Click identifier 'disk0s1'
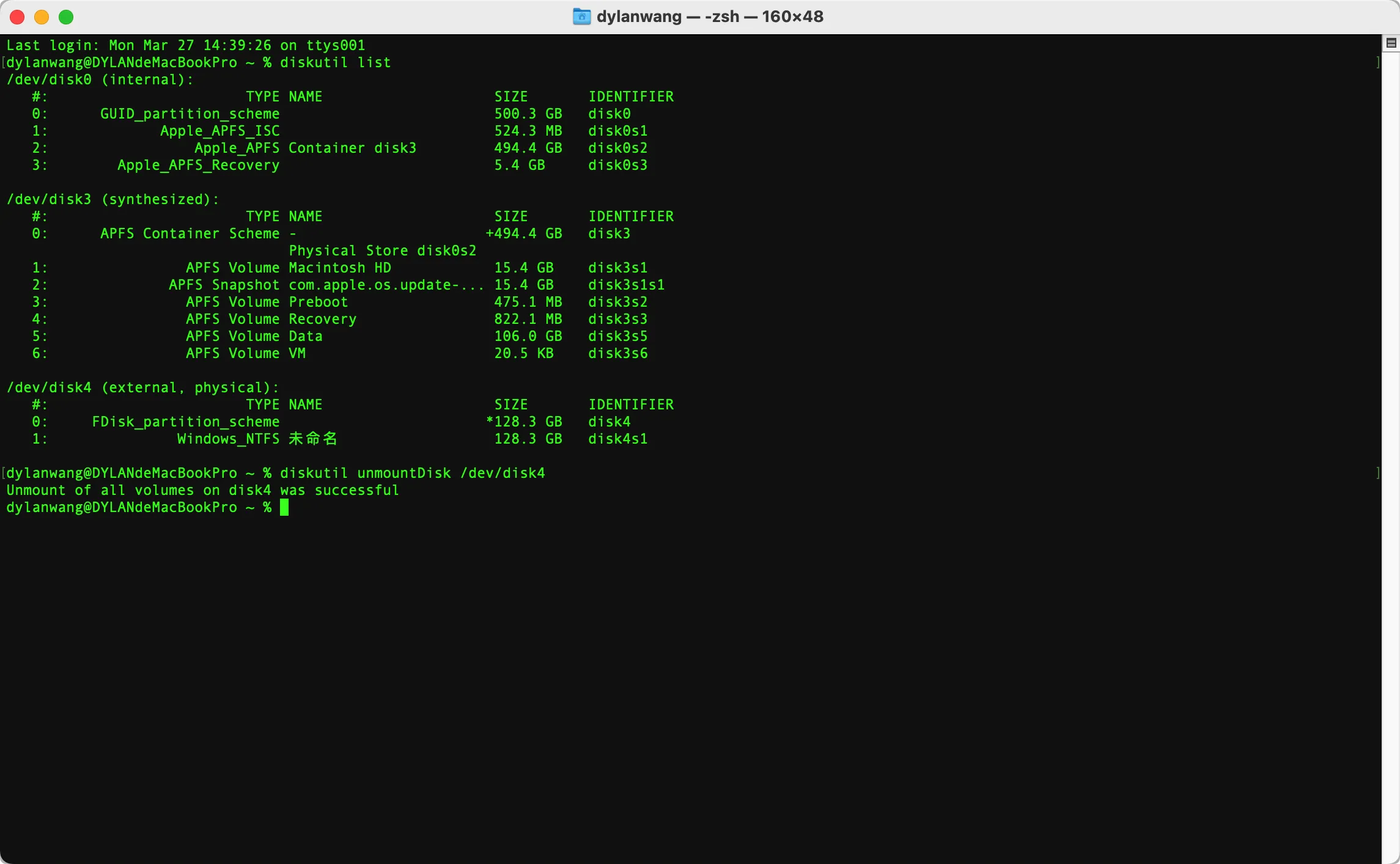 coord(617,131)
